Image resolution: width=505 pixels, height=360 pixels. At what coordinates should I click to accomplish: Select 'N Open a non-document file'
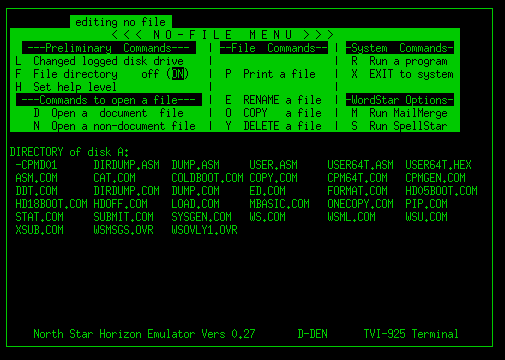[x=114, y=126]
